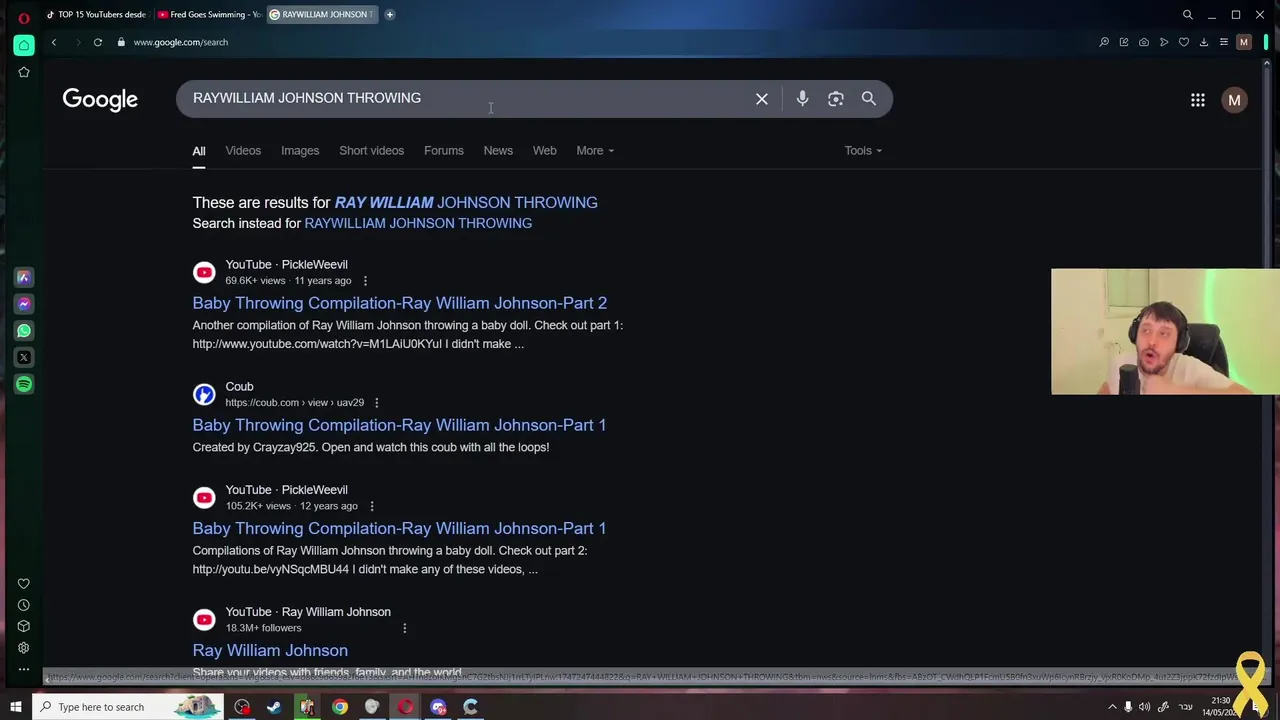Open Ray William Johnson channel link
The image size is (1280, 720).
click(270, 650)
